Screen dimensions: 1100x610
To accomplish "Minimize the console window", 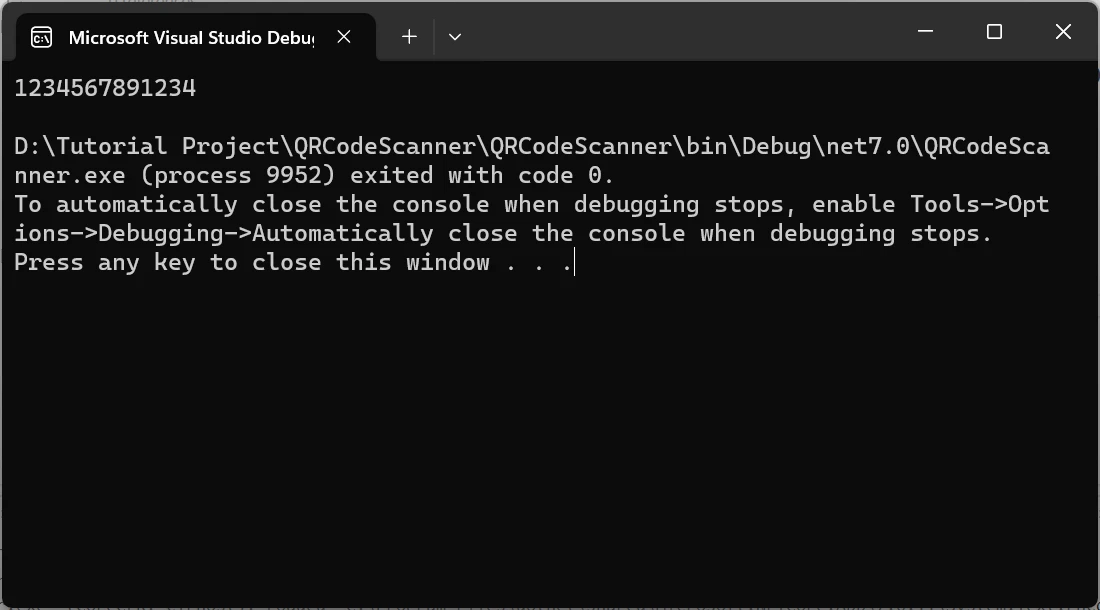I will pyautogui.click(x=926, y=32).
